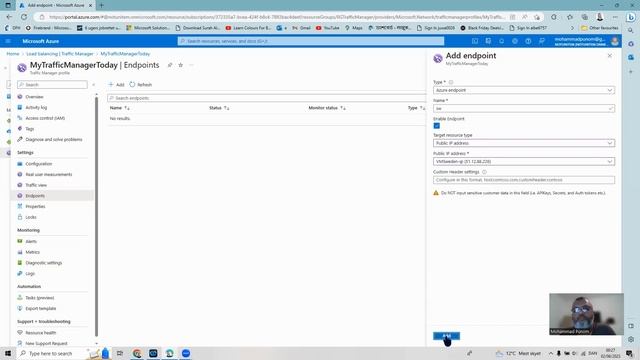Click Add endpoint toolbar button
The height and width of the screenshot is (360, 640).
pos(116,84)
